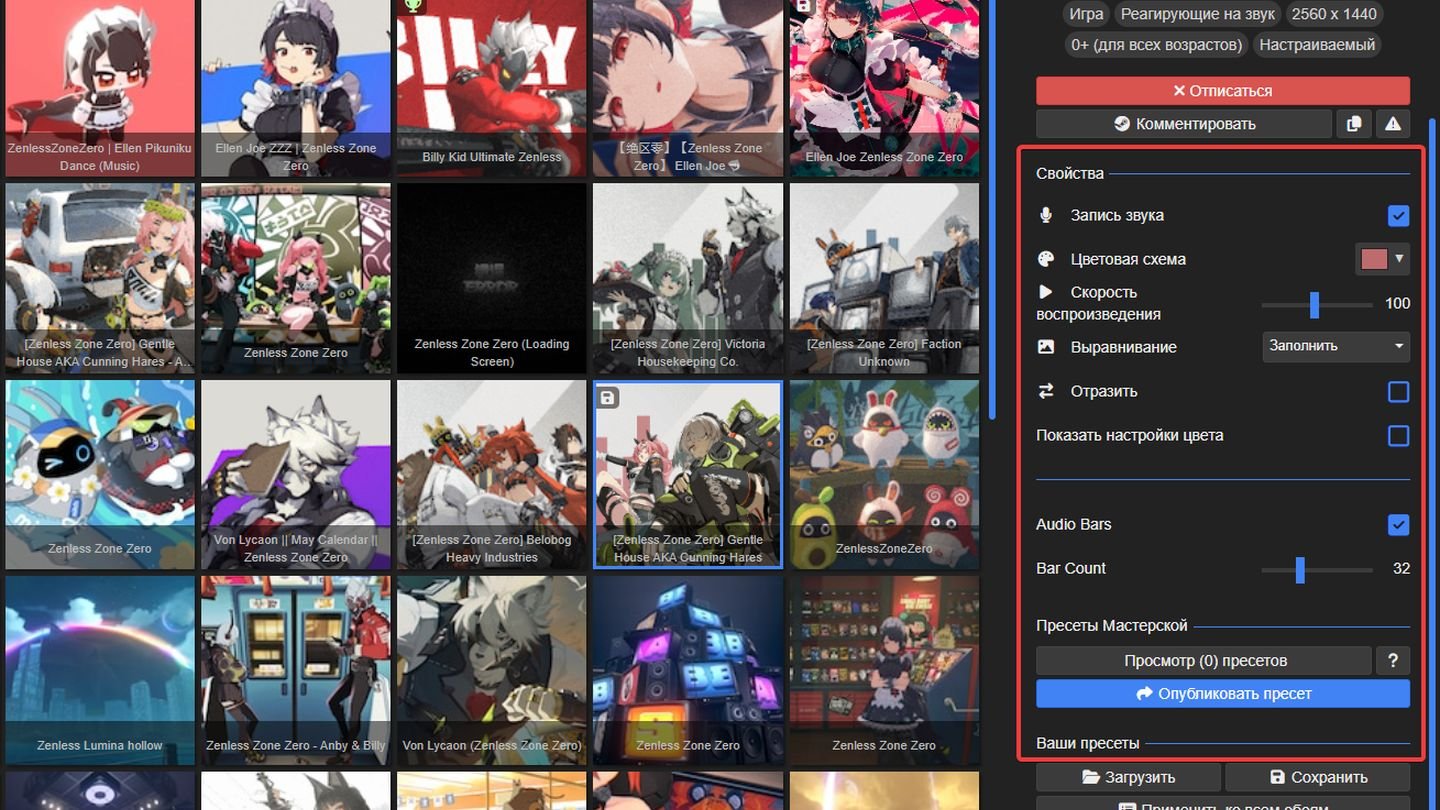Click the Загрузить preset button
The height and width of the screenshot is (810, 1440).
click(1128, 777)
